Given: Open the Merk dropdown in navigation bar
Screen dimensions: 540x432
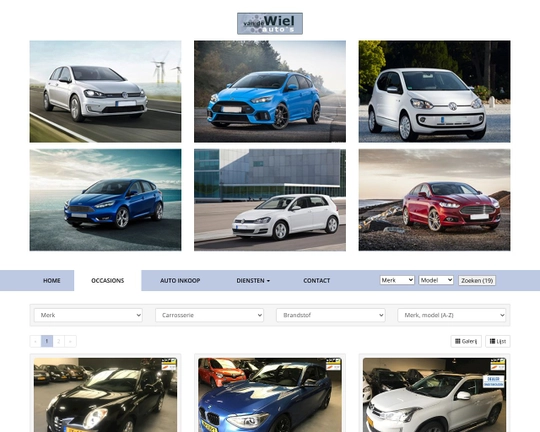Looking at the screenshot, I should (397, 280).
